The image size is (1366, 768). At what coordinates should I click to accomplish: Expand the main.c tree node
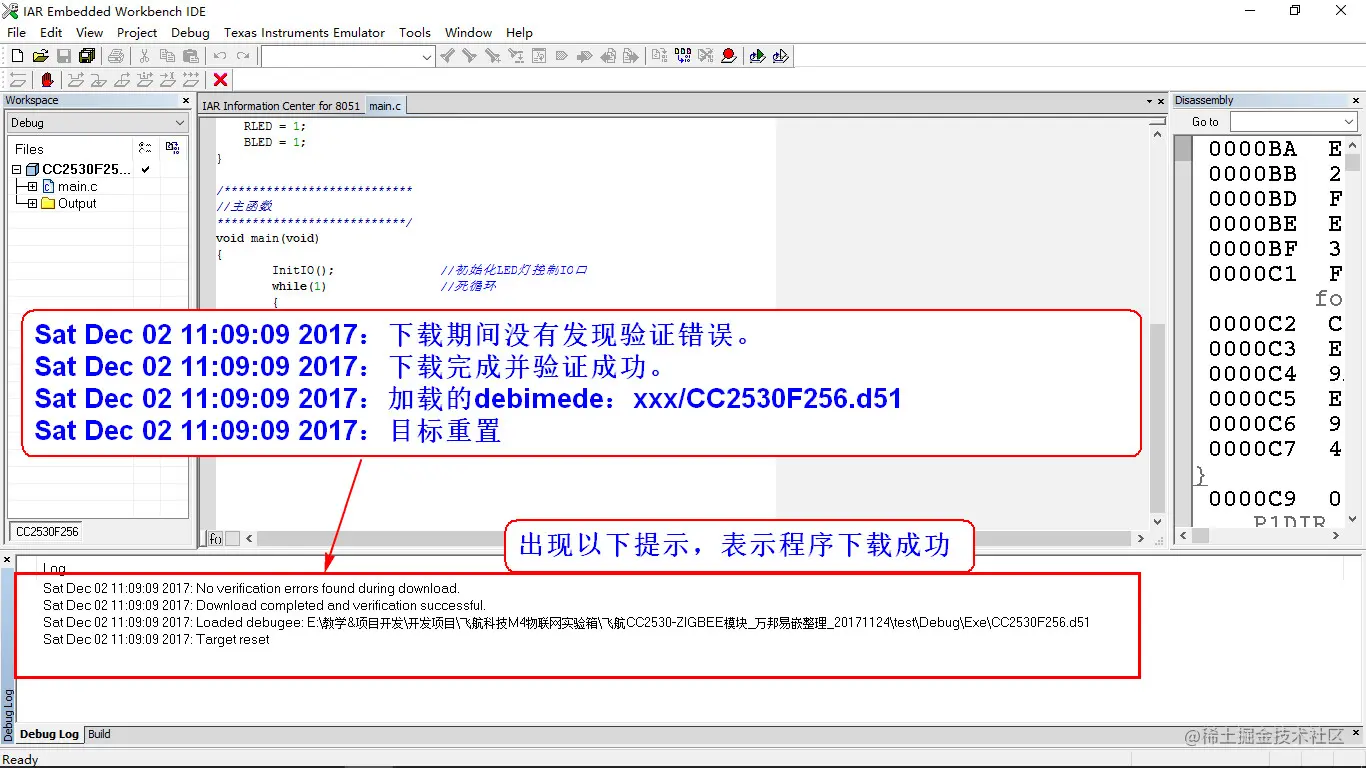[32, 187]
